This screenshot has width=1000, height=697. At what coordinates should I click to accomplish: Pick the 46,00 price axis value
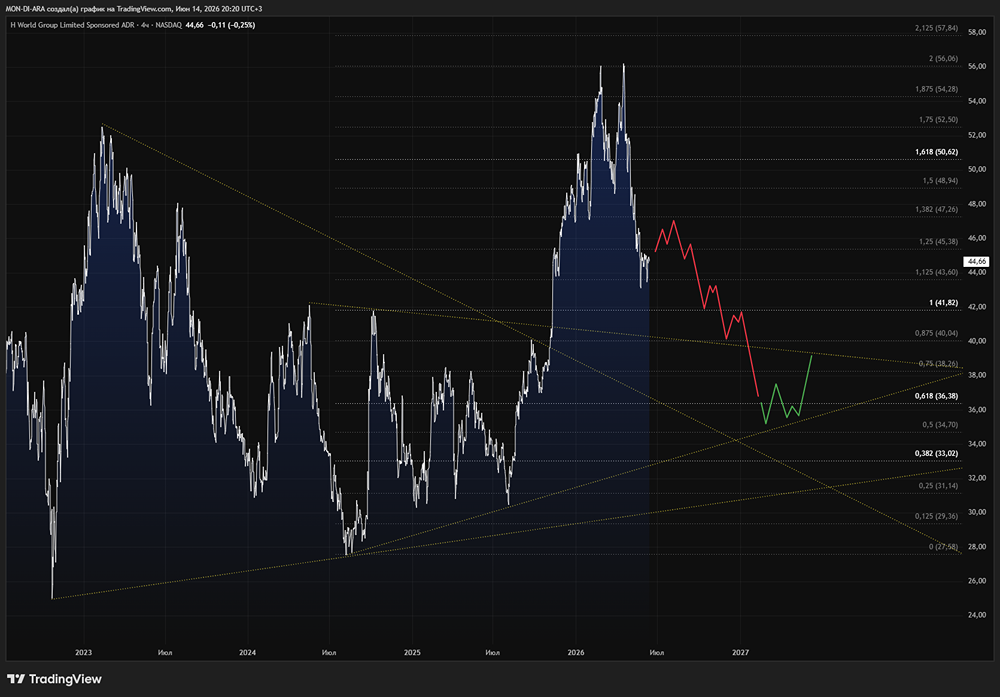[976, 238]
